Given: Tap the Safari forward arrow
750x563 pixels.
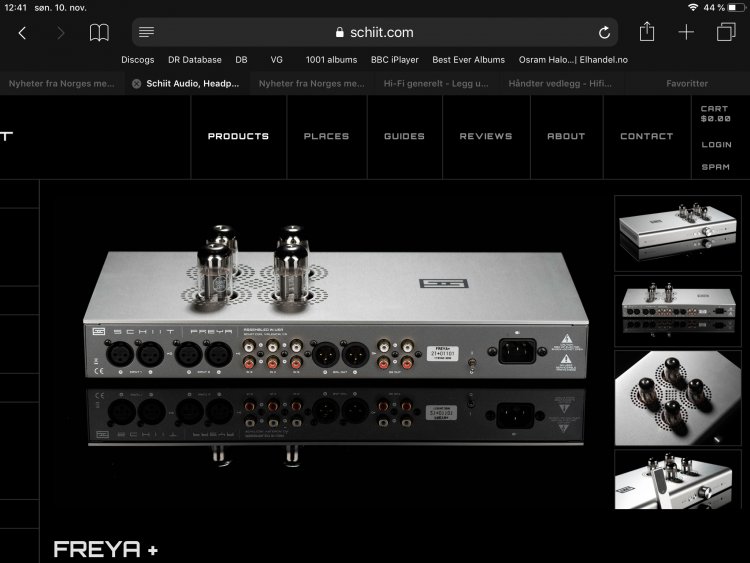Looking at the screenshot, I should click(60, 33).
